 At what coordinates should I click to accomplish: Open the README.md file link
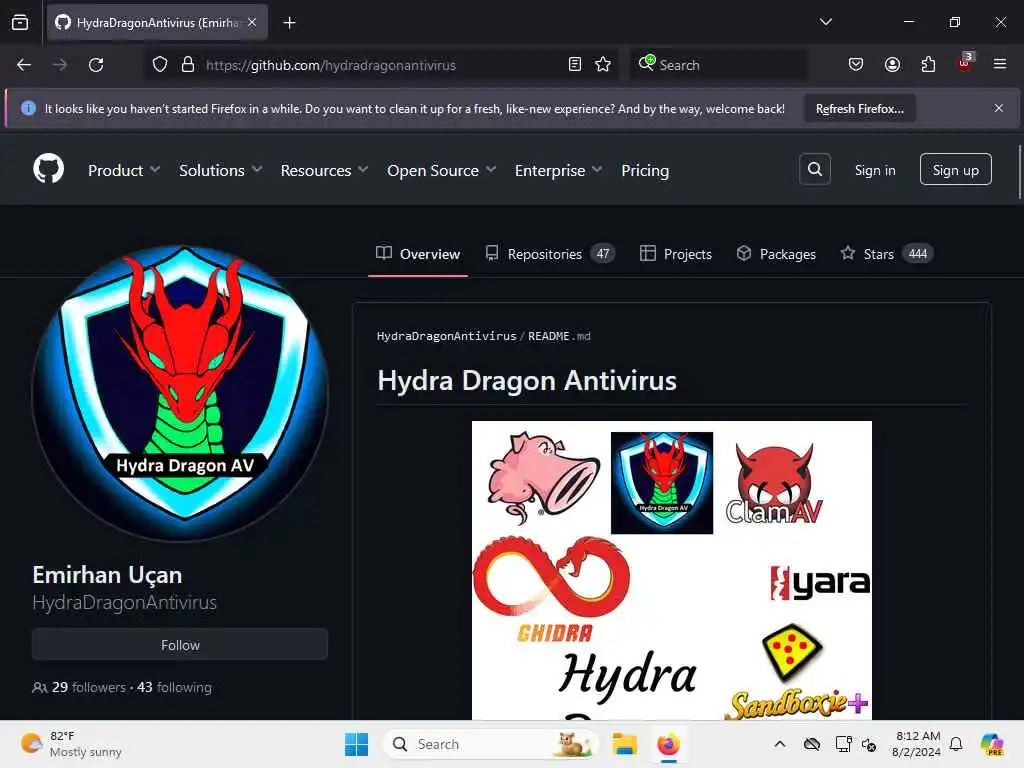click(559, 336)
